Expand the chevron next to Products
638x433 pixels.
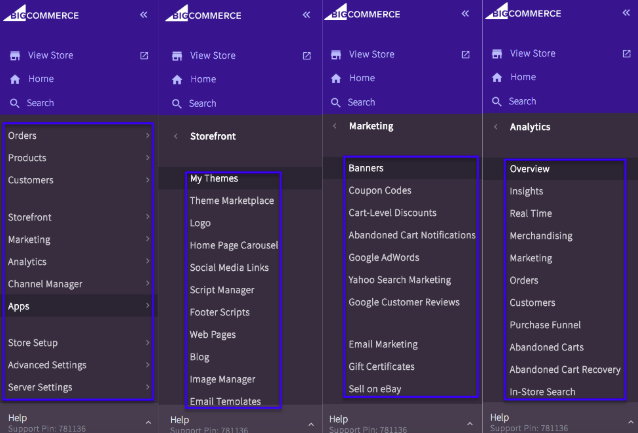[x=148, y=157]
